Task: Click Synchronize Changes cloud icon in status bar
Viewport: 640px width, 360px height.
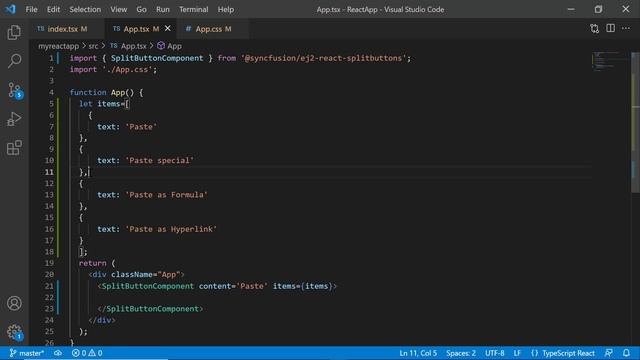Action: (58, 353)
